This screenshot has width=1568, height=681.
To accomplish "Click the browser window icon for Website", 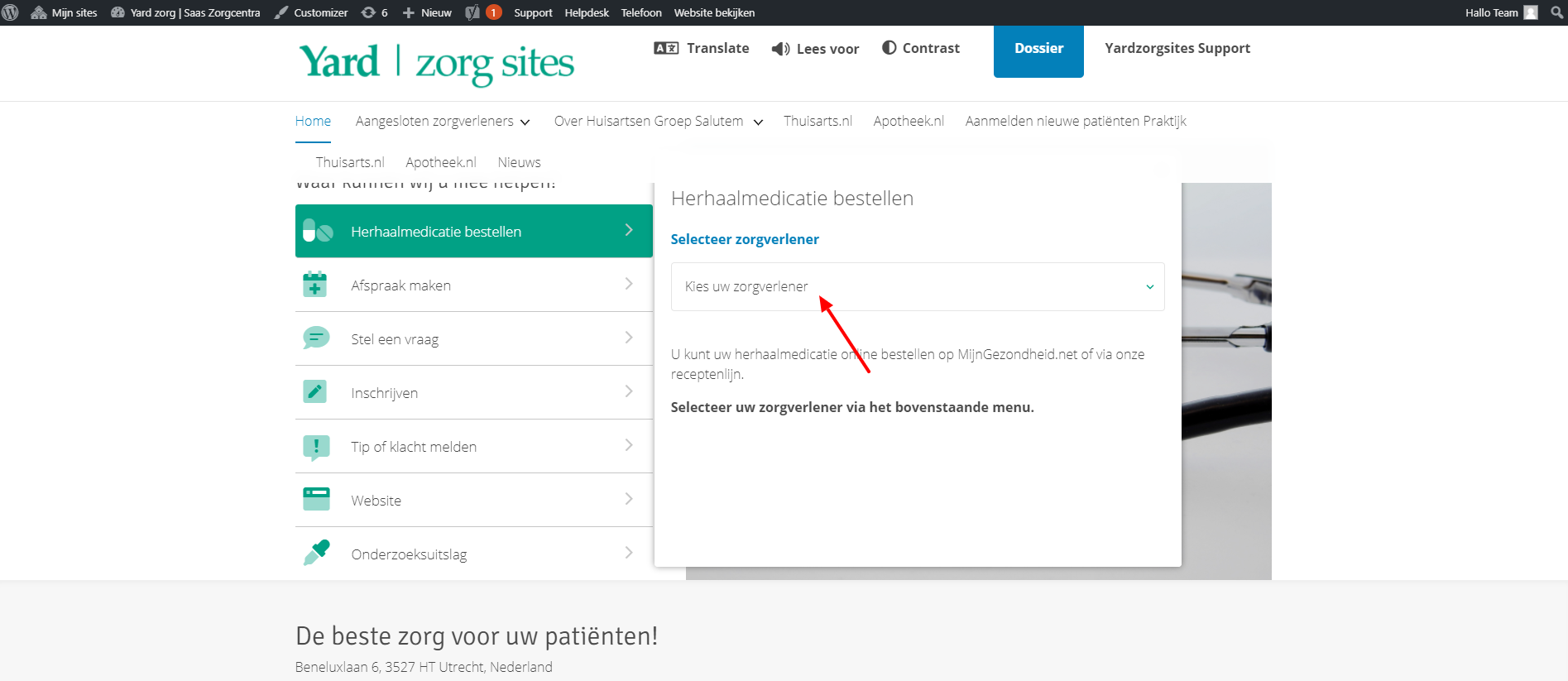I will [x=316, y=499].
